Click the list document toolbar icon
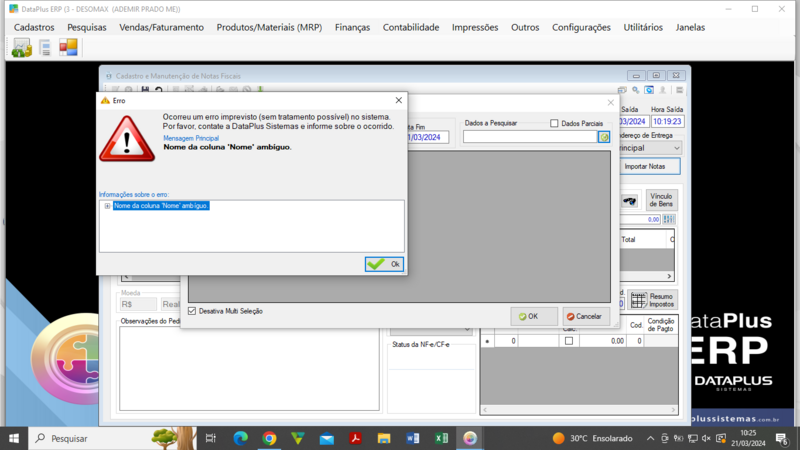Screen dimensions: 800x450 pos(45,48)
